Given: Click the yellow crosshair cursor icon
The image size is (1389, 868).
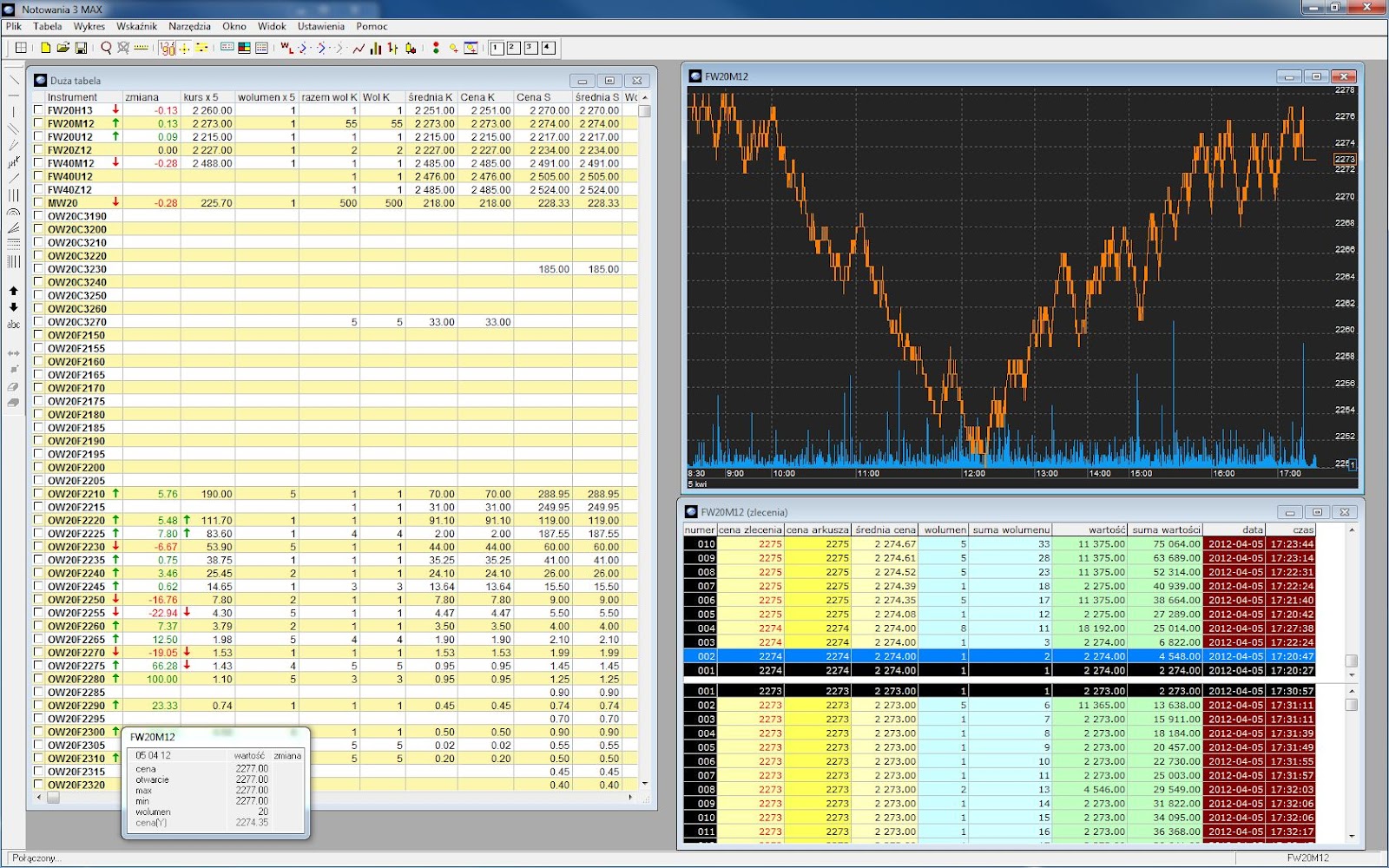Looking at the screenshot, I should 184,48.
